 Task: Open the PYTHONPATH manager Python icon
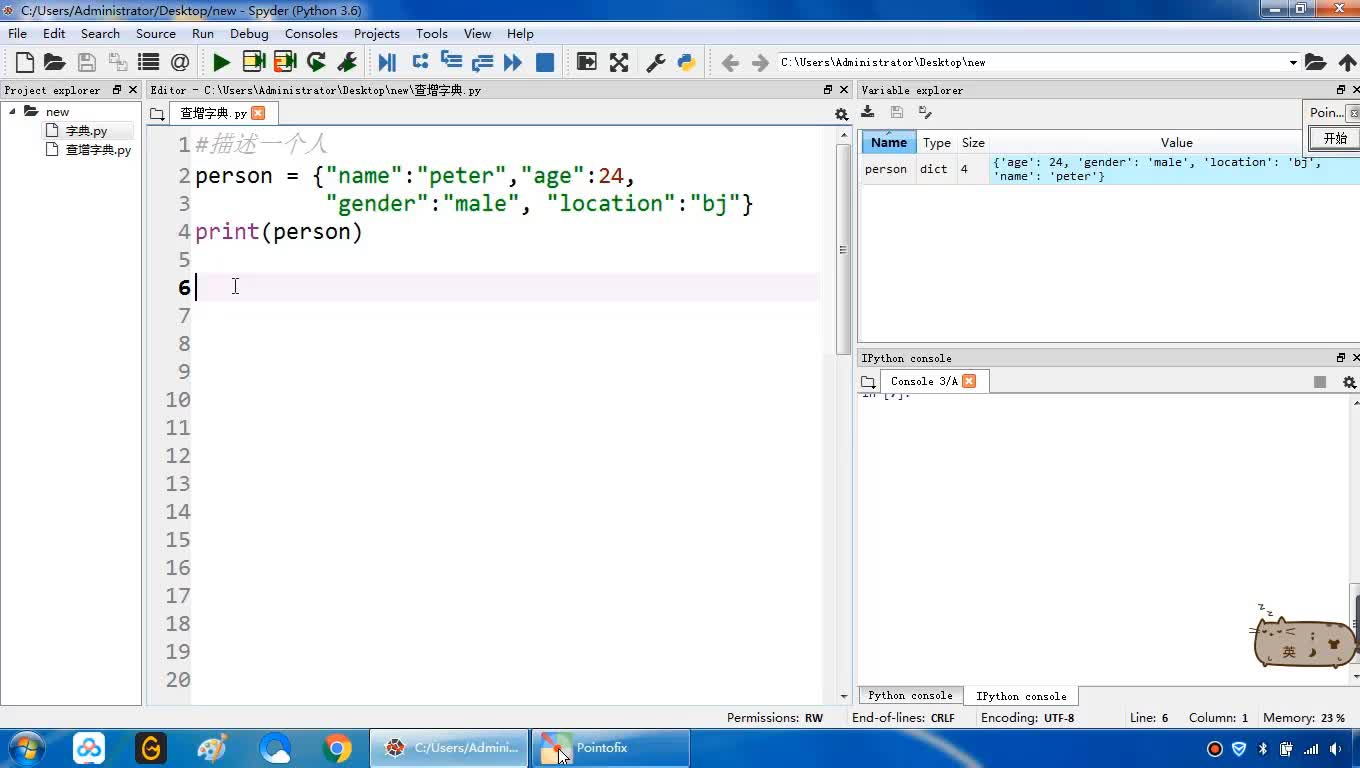click(x=686, y=62)
